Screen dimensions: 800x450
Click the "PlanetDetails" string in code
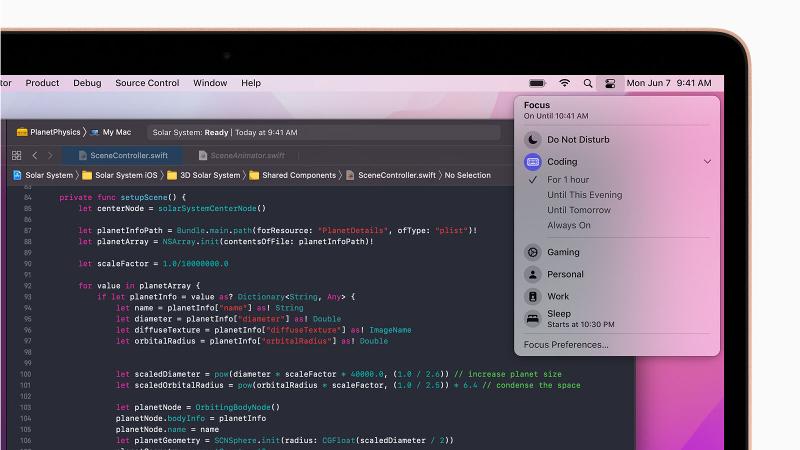tap(353, 231)
